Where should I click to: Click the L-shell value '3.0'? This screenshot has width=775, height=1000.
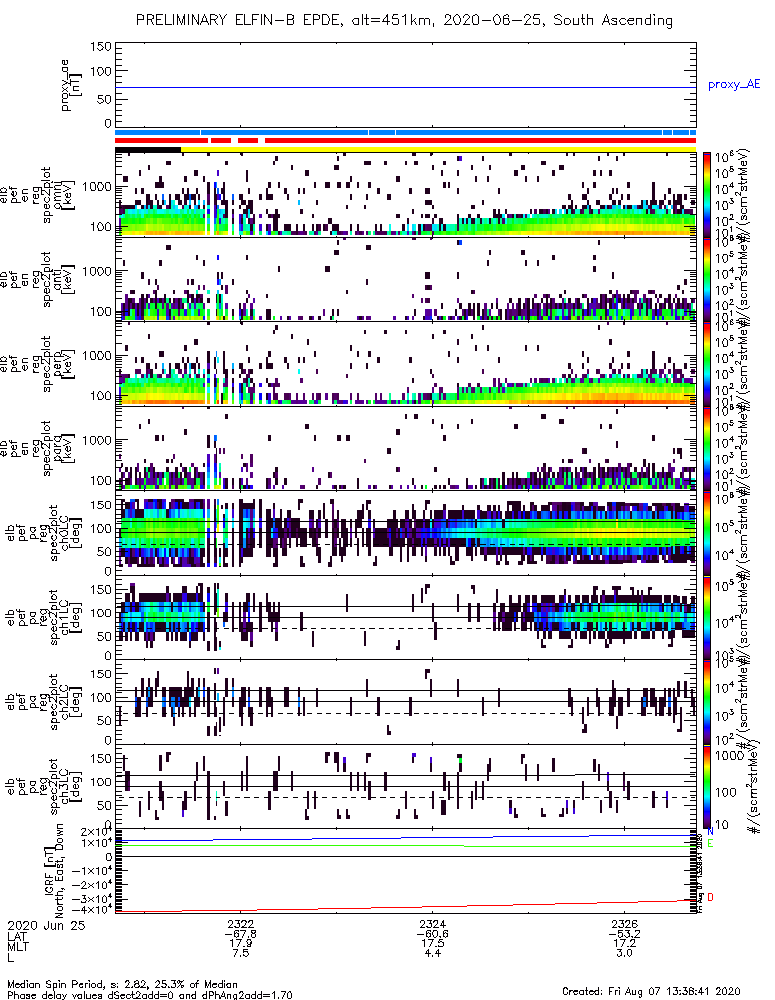624,953
